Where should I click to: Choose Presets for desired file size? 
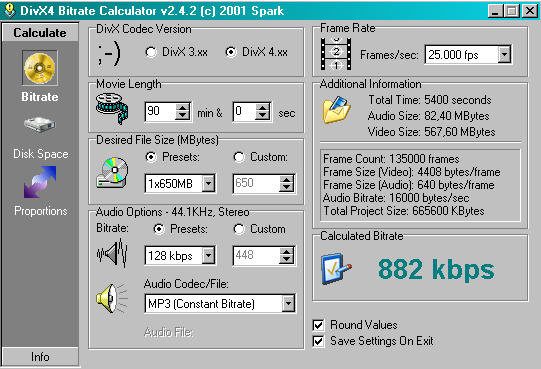(x=173, y=157)
